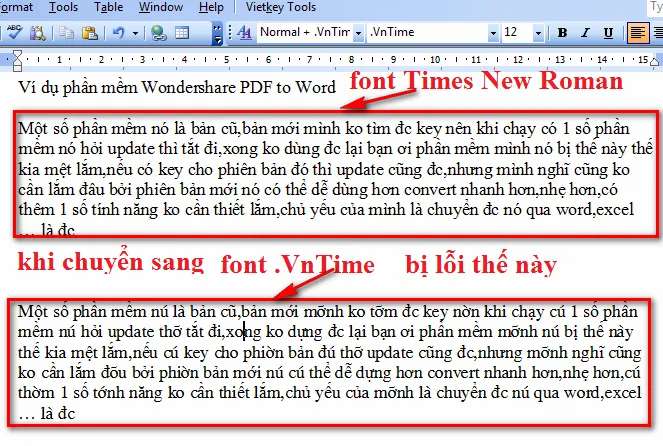Viewport: 663px width, 446px height.
Task: Click the Insert Table icon
Action: tap(182, 33)
